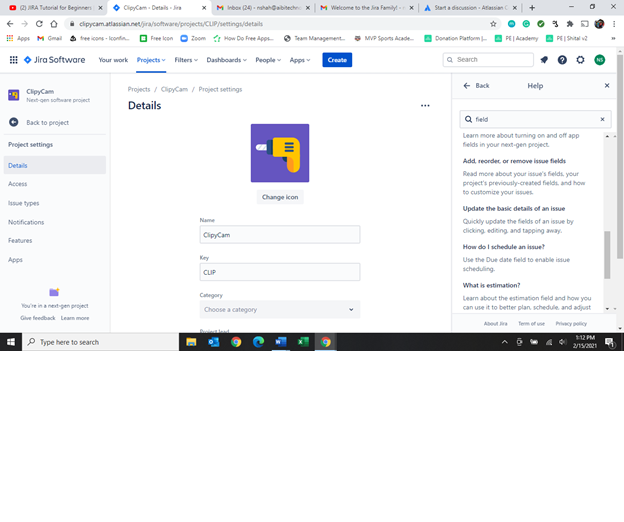Open the Jira settings gear icon
This screenshot has height=522, width=624.
[x=581, y=60]
